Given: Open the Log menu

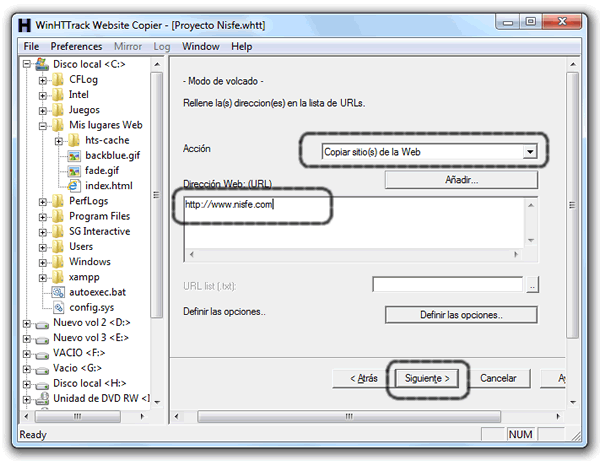Looking at the screenshot, I should (x=161, y=46).
